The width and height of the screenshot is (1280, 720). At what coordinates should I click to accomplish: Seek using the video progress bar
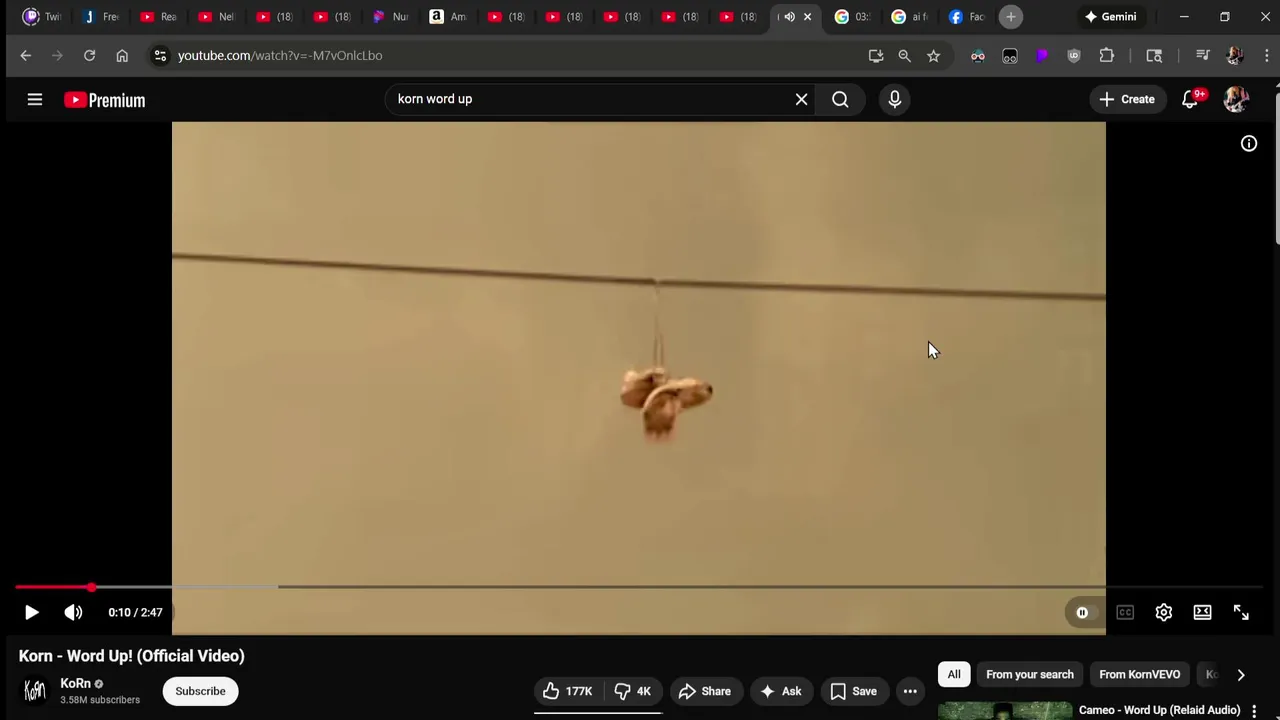[x=640, y=587]
